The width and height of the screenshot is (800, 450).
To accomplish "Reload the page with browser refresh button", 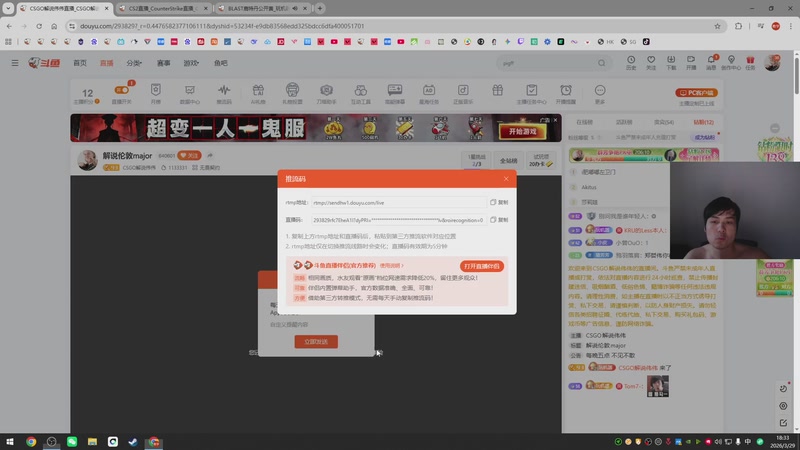I will click(39, 26).
